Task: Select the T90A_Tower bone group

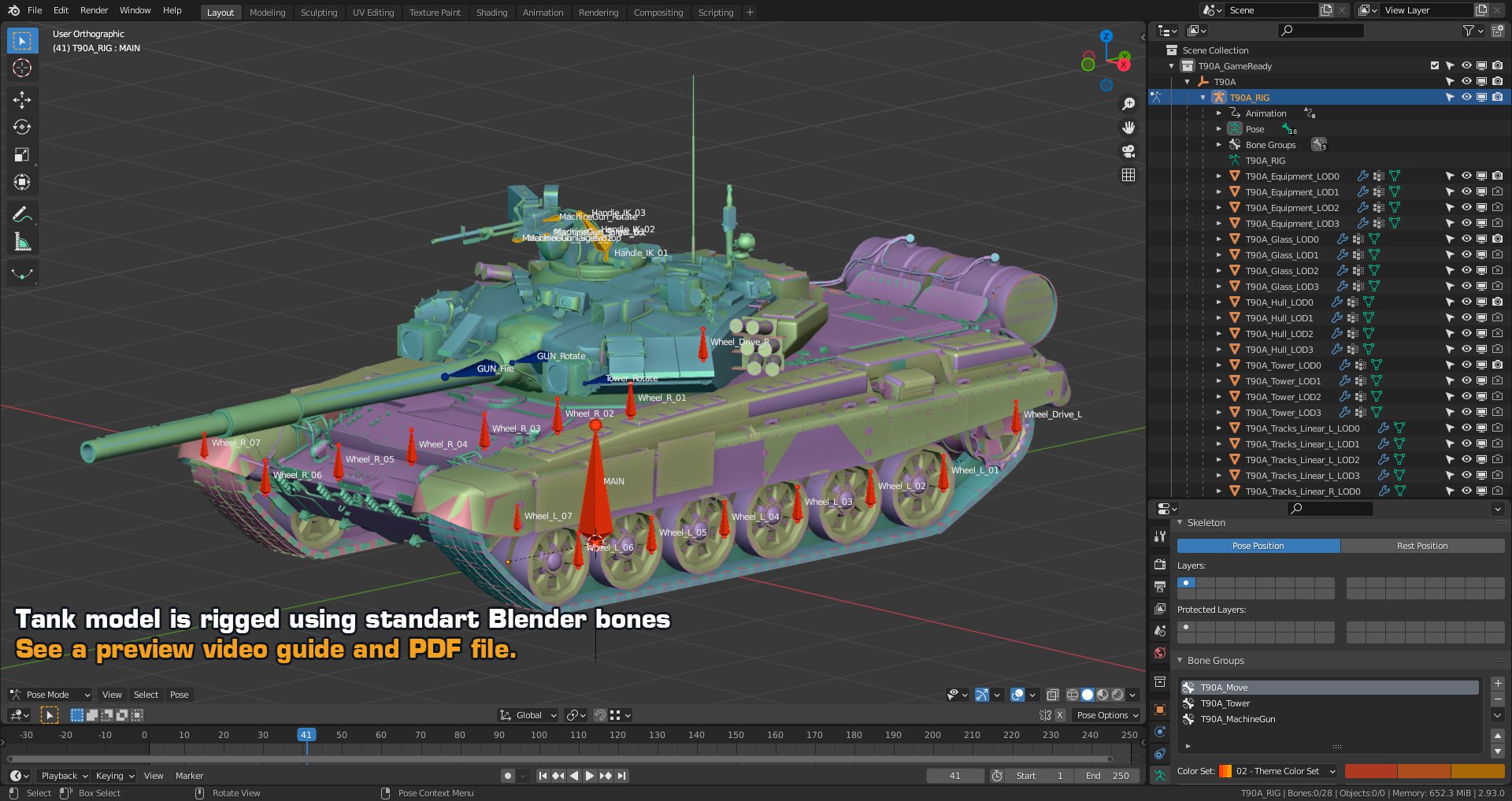Action: [1329, 703]
